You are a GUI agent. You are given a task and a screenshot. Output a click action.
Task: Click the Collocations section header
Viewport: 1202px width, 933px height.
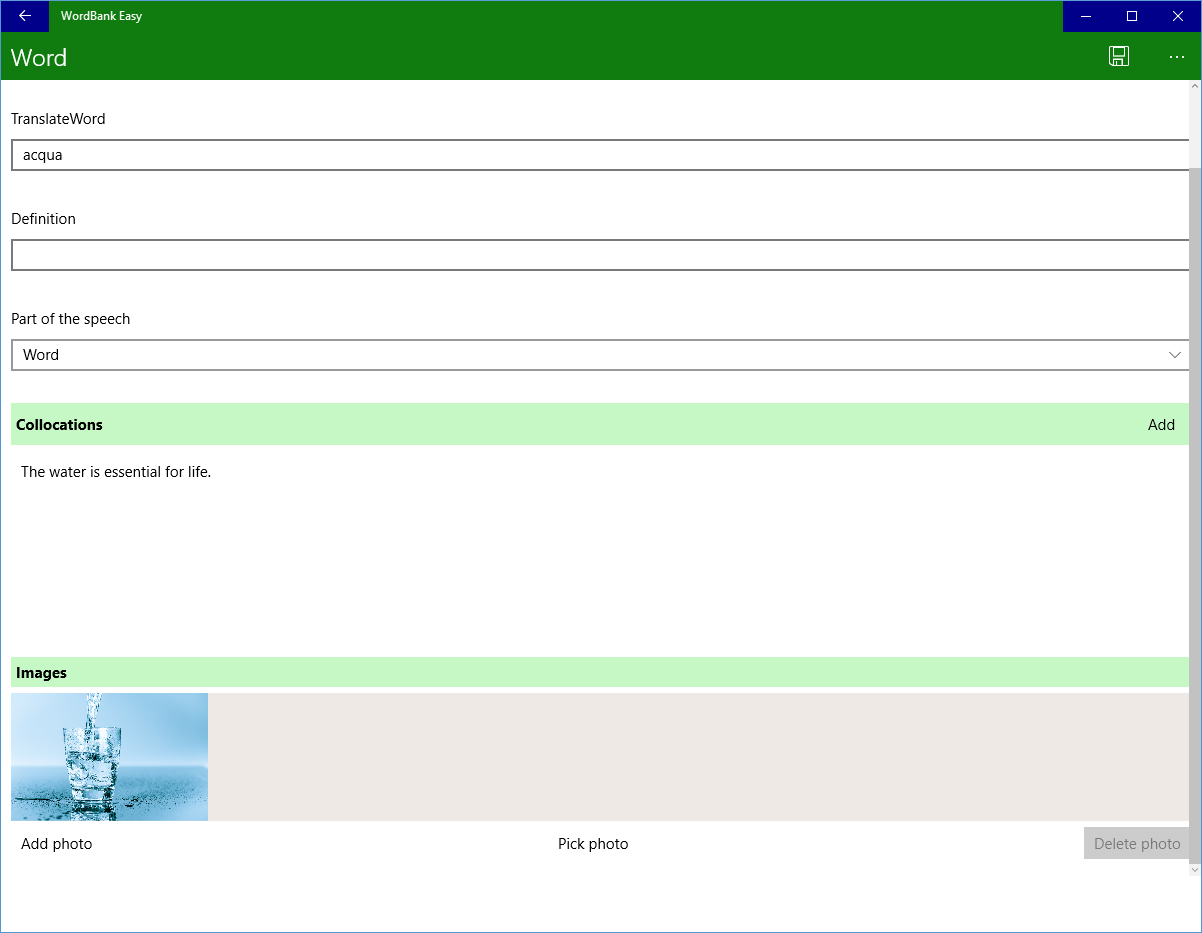coord(600,424)
